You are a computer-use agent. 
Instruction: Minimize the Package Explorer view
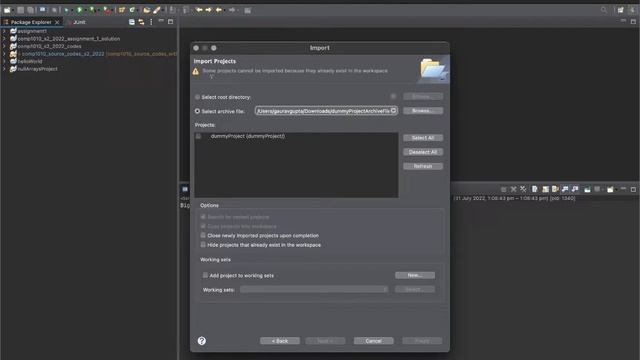click(x=161, y=21)
